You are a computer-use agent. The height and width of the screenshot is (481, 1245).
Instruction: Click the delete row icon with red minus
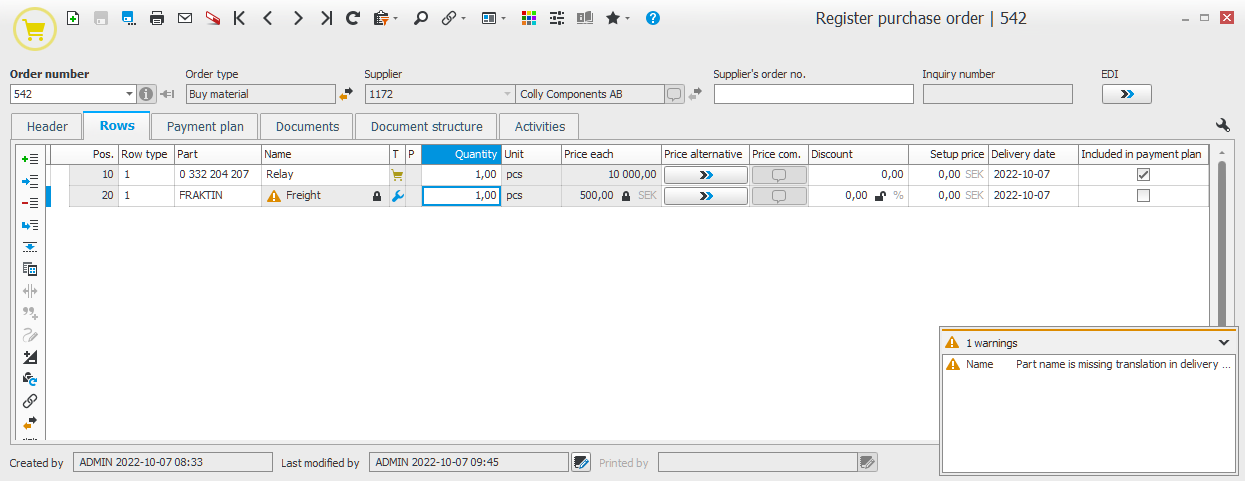[x=30, y=203]
